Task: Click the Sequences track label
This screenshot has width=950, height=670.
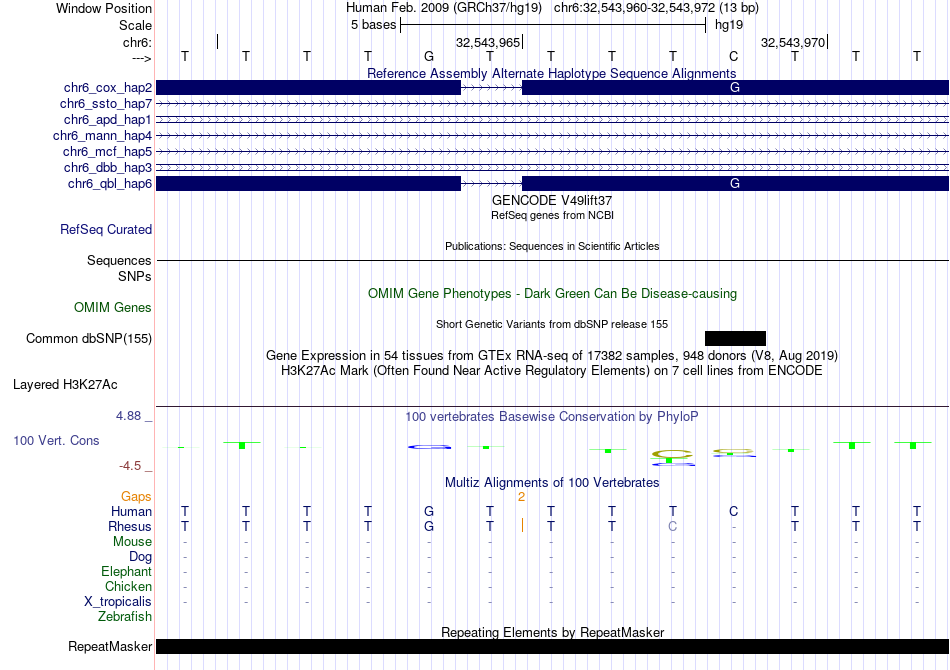Action: tap(119, 260)
